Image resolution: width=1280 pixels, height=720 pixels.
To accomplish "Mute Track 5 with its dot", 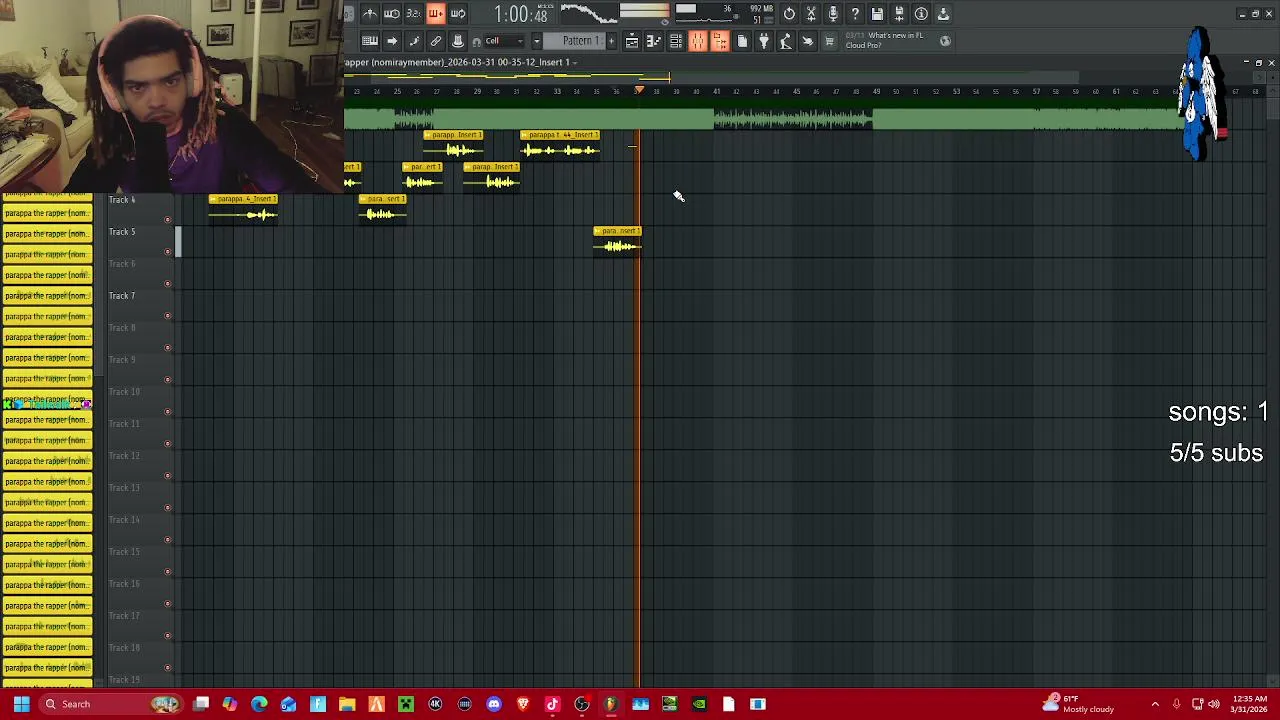I will pos(167,252).
